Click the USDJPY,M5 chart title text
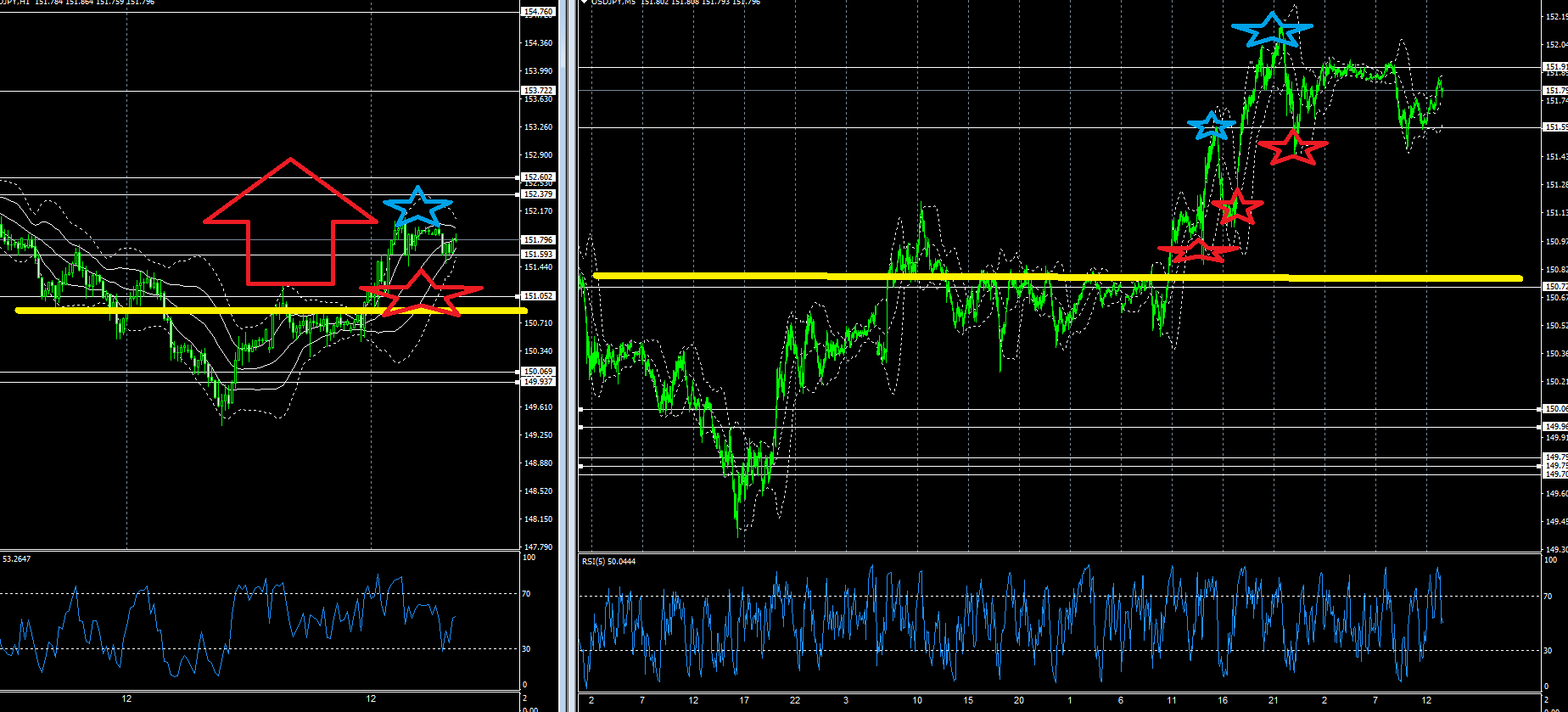1568x712 pixels. (x=613, y=3)
